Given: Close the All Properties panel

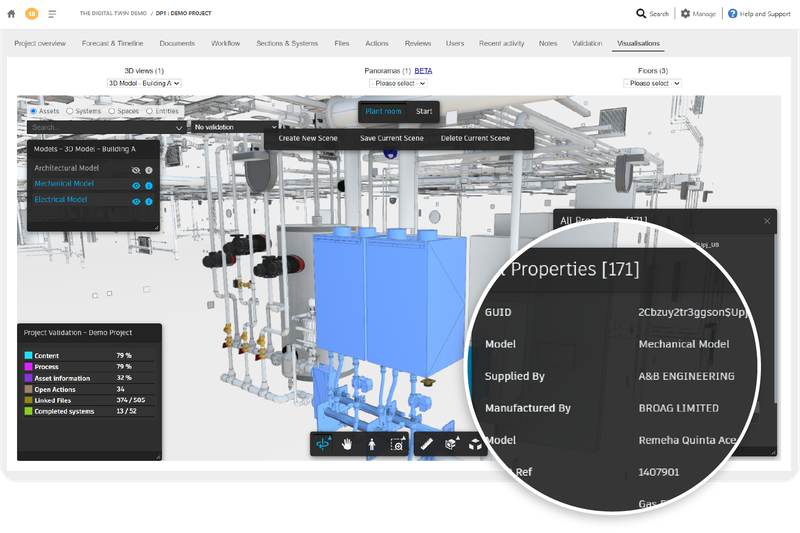Looking at the screenshot, I should [x=767, y=221].
